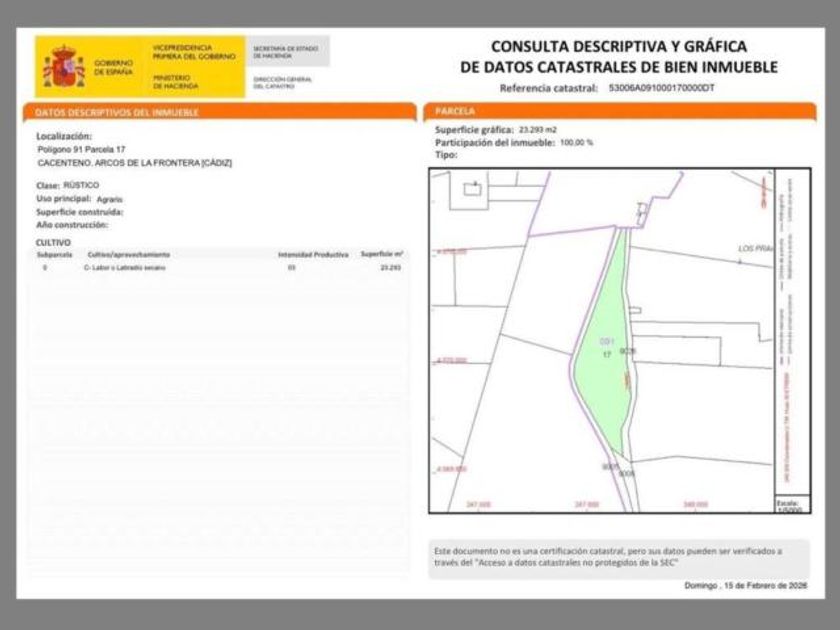Click the 'Superficie construida:' label
The image size is (840, 630).
click(x=80, y=212)
